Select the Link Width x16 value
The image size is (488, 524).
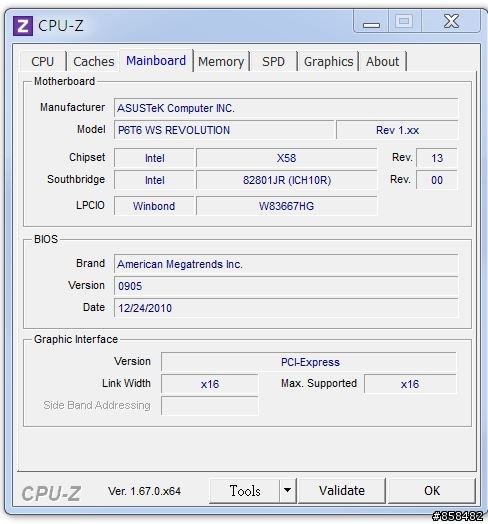pyautogui.click(x=210, y=384)
